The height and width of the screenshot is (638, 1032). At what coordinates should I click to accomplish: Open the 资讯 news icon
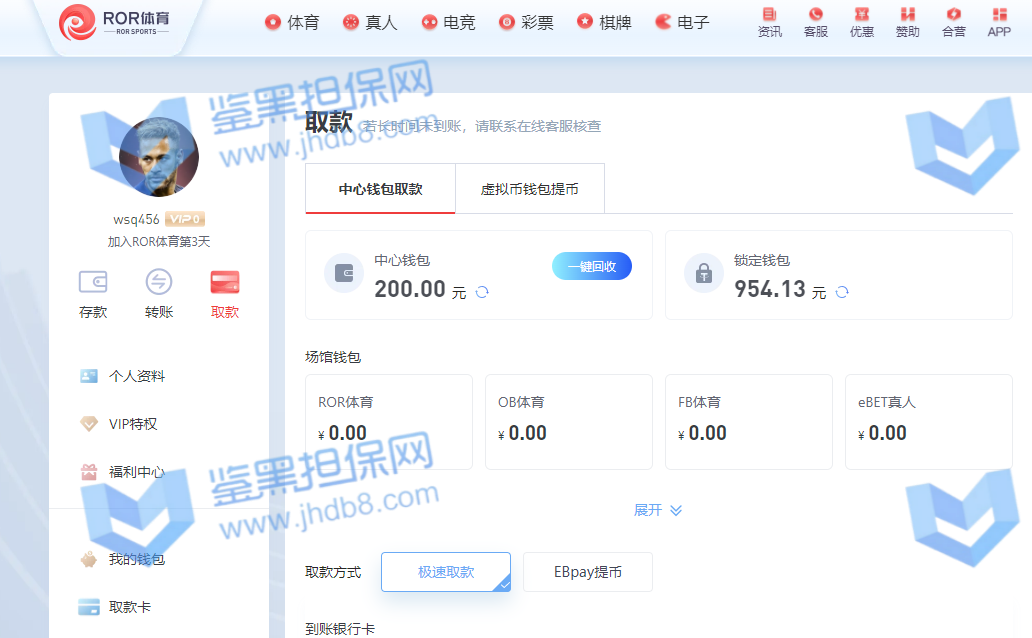point(769,21)
